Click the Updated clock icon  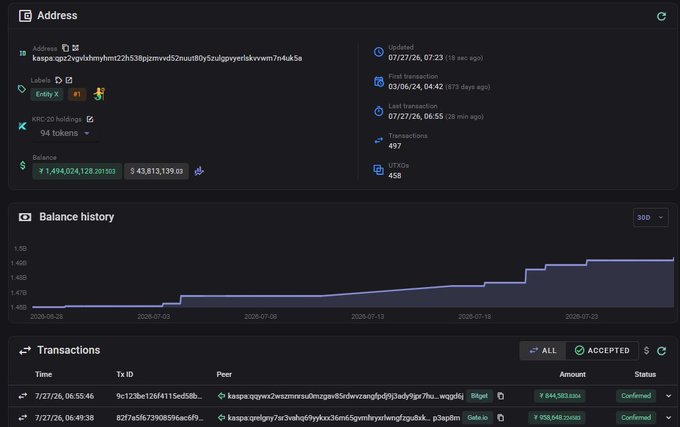(379, 52)
